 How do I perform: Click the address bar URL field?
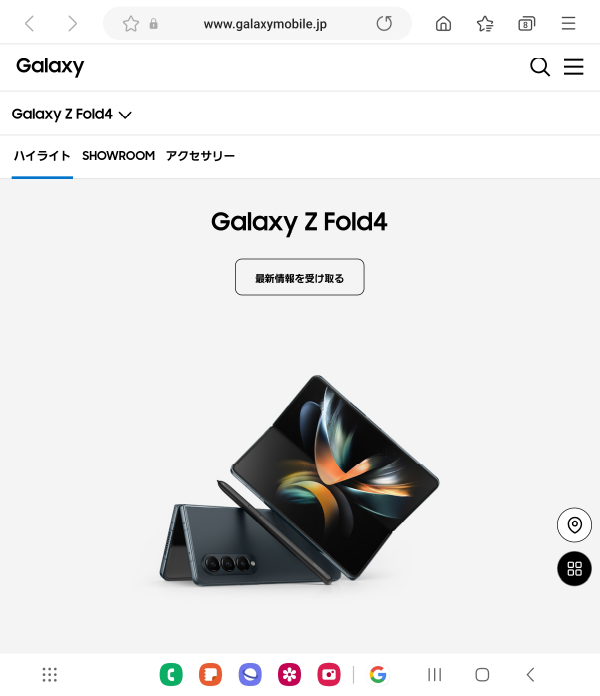(265, 24)
